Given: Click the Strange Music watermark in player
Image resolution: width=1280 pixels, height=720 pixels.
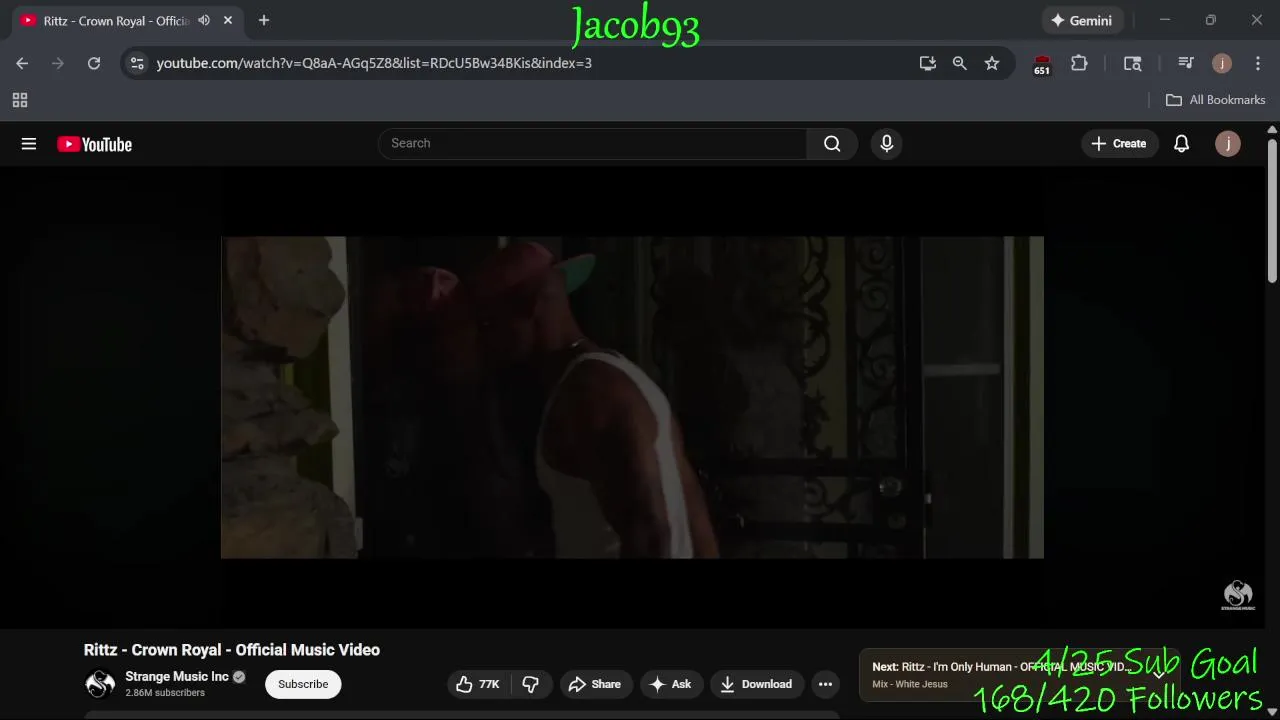Looking at the screenshot, I should click(1238, 595).
